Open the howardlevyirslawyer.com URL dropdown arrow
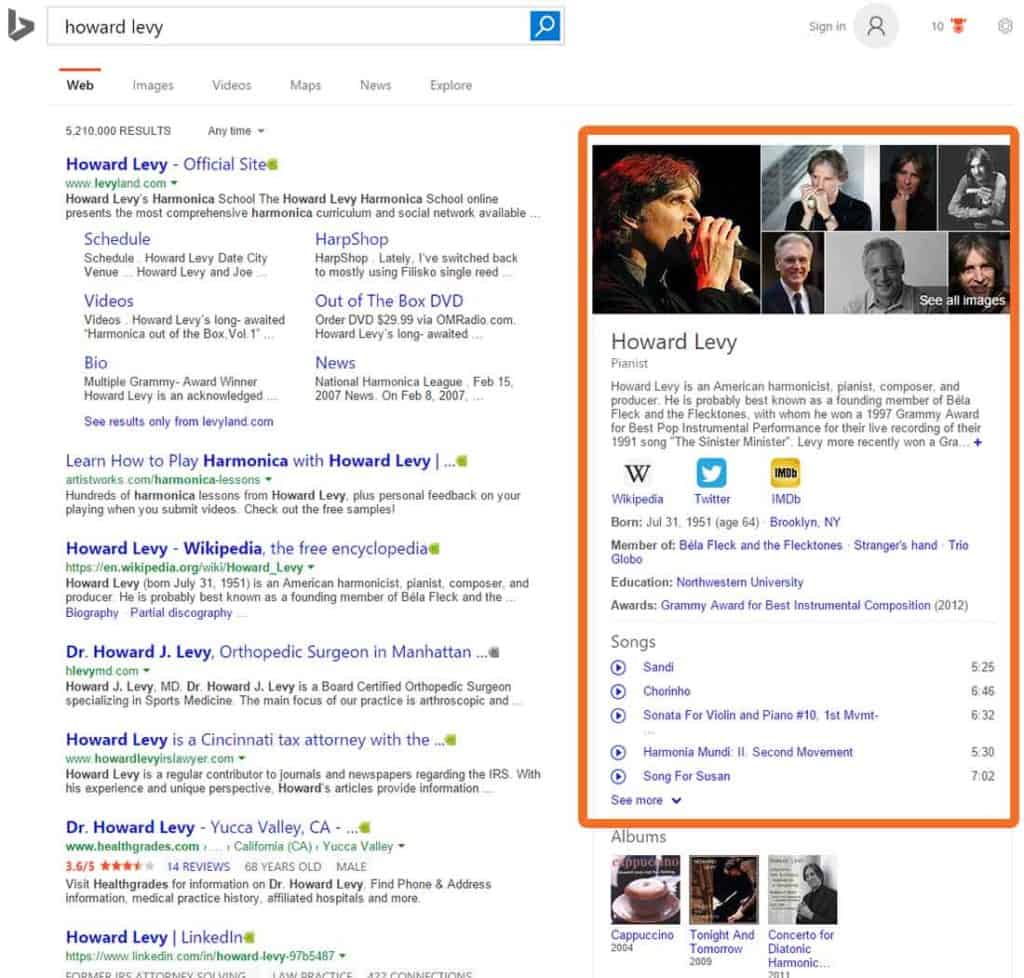The width and height of the screenshot is (1024, 978). [x=242, y=759]
